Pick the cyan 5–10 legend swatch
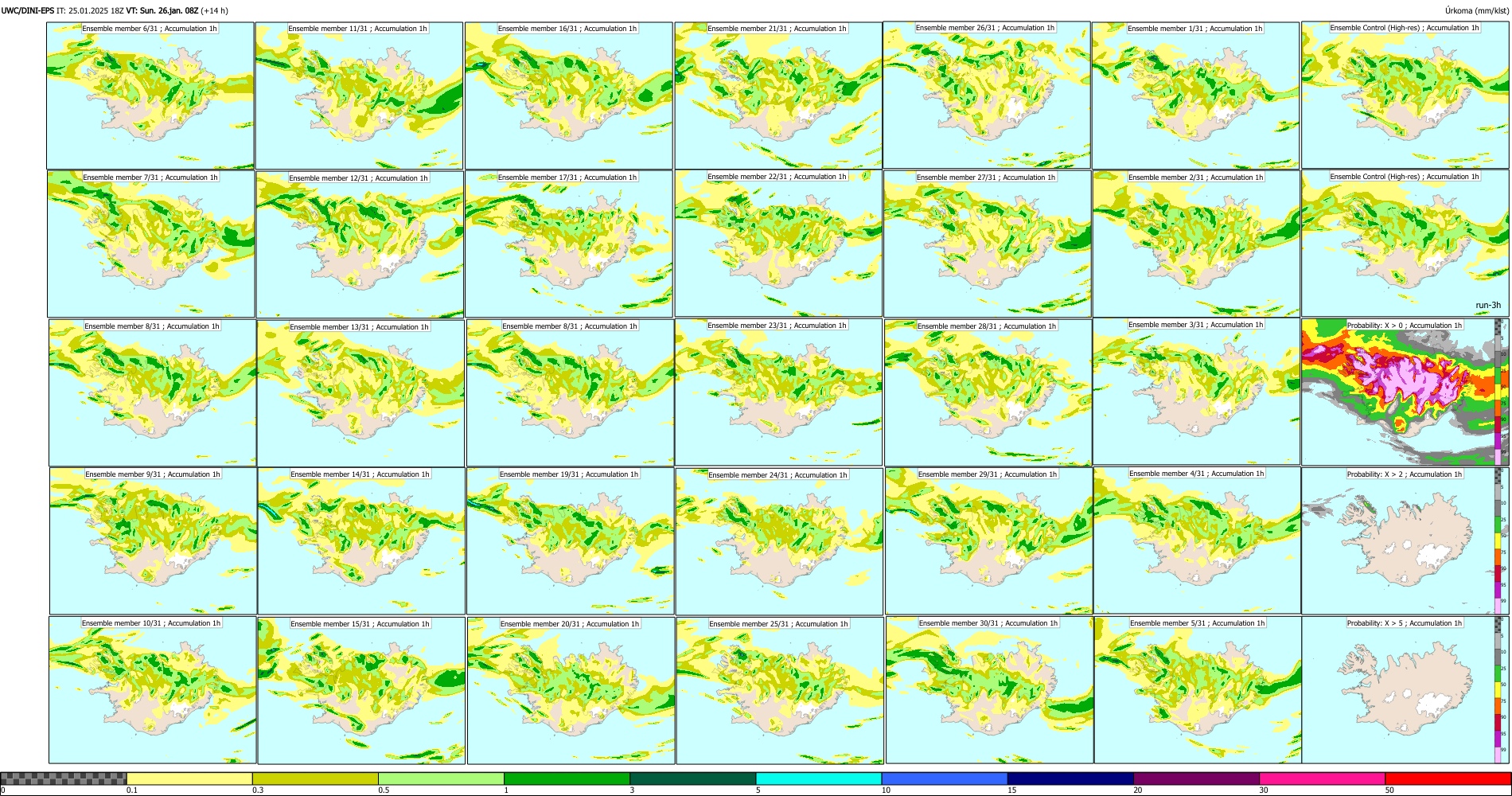Screen dimensions: 1512x796 pyautogui.click(x=819, y=778)
